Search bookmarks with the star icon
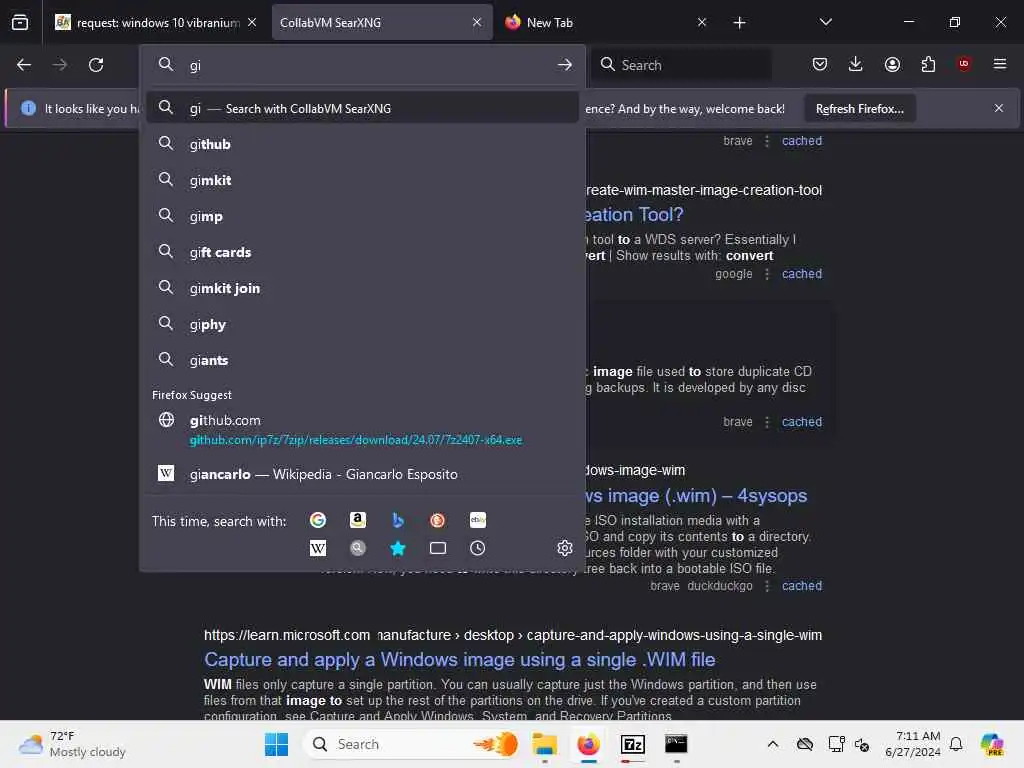Viewport: 1024px width, 768px height. pyautogui.click(x=398, y=549)
